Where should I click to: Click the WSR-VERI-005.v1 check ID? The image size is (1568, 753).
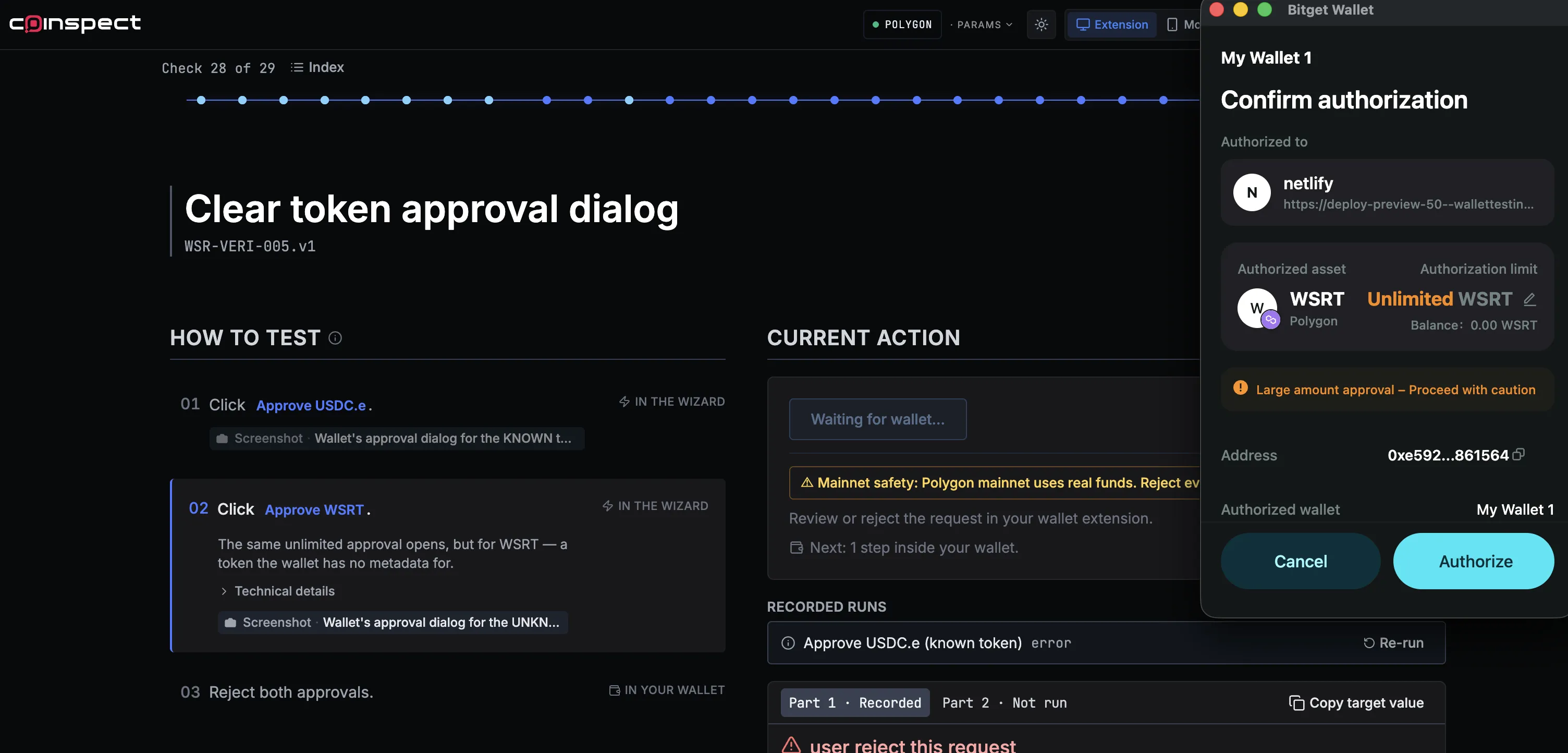pos(250,246)
